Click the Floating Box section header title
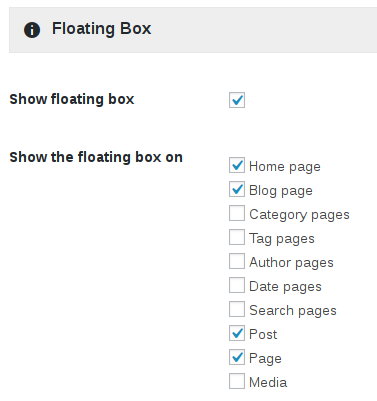The width and height of the screenshot is (377, 401). click(x=102, y=29)
